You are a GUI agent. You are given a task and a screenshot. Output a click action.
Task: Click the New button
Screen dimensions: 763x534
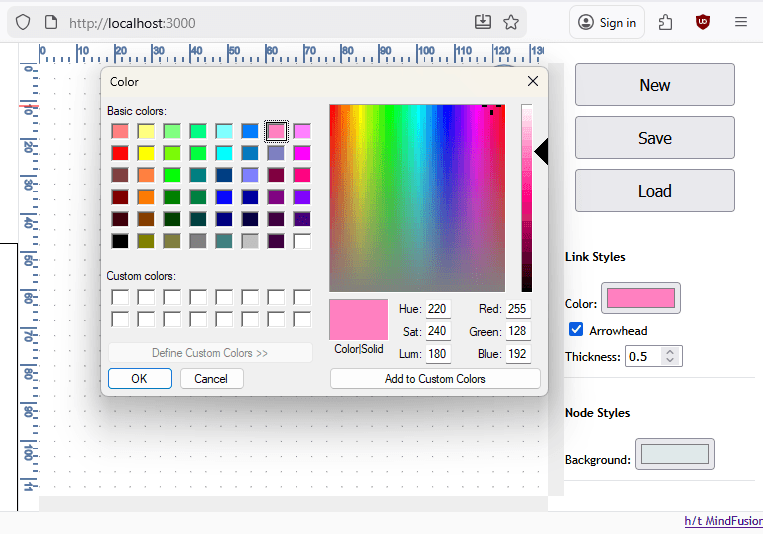pos(654,85)
